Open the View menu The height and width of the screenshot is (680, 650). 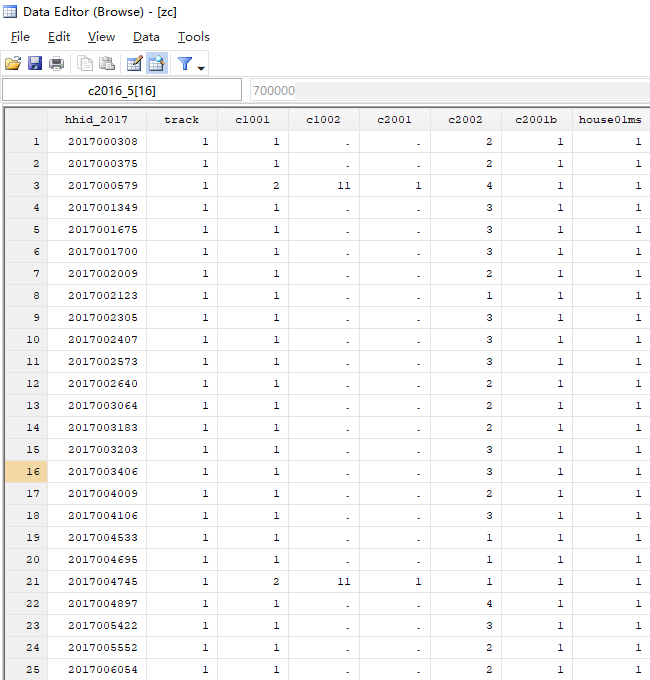click(x=101, y=37)
